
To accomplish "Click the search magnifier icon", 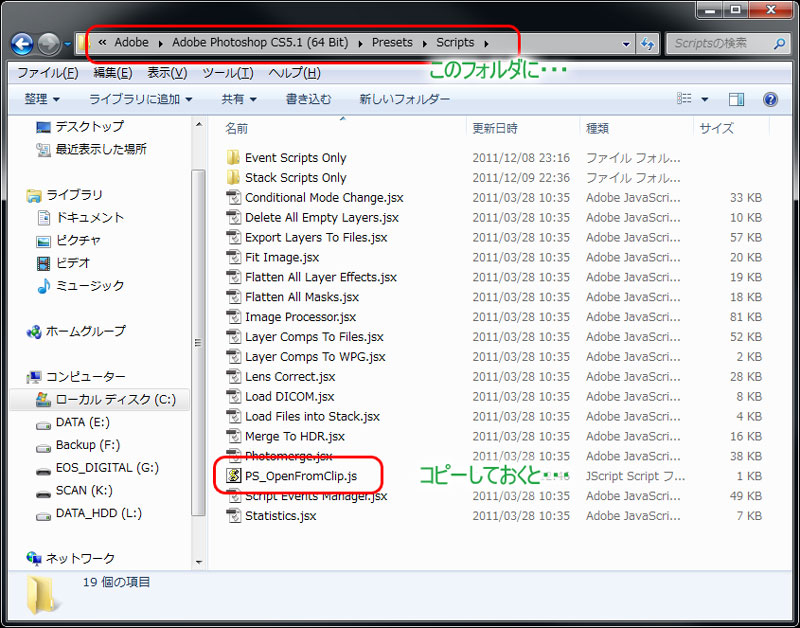I will (779, 44).
